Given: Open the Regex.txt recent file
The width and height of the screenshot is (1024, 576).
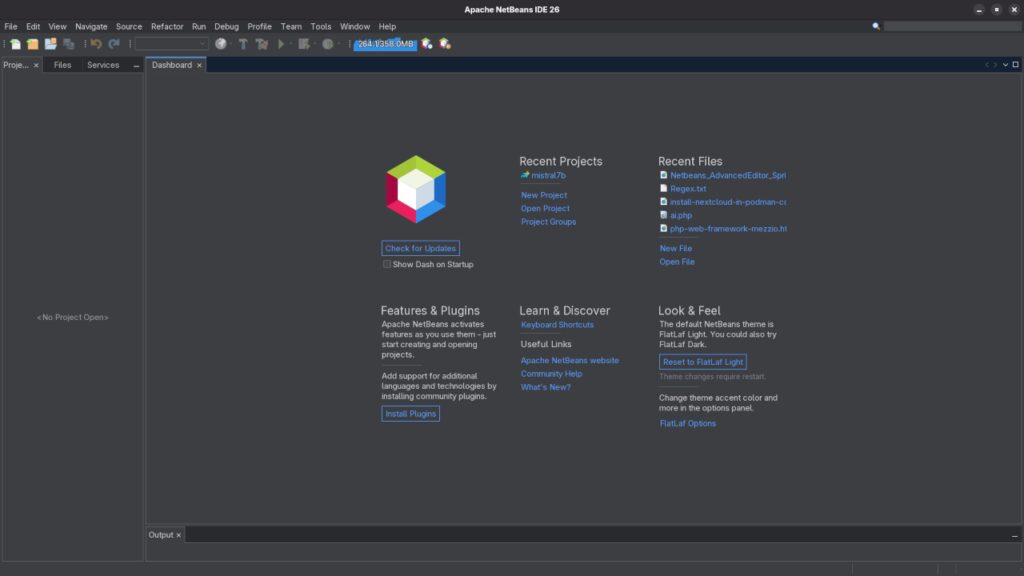Looking at the screenshot, I should (689, 188).
